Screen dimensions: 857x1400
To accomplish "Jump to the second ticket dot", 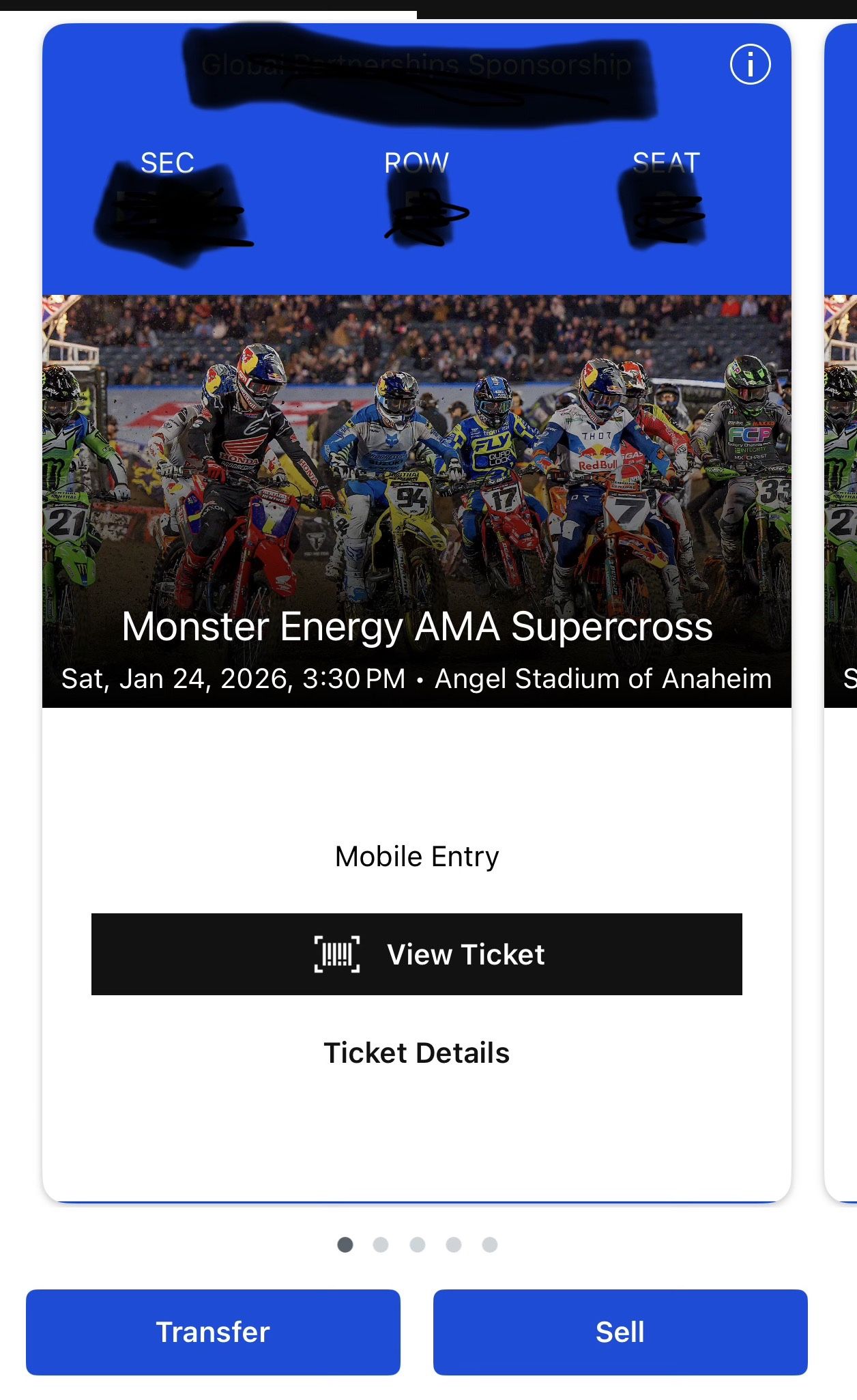I will coord(381,1244).
